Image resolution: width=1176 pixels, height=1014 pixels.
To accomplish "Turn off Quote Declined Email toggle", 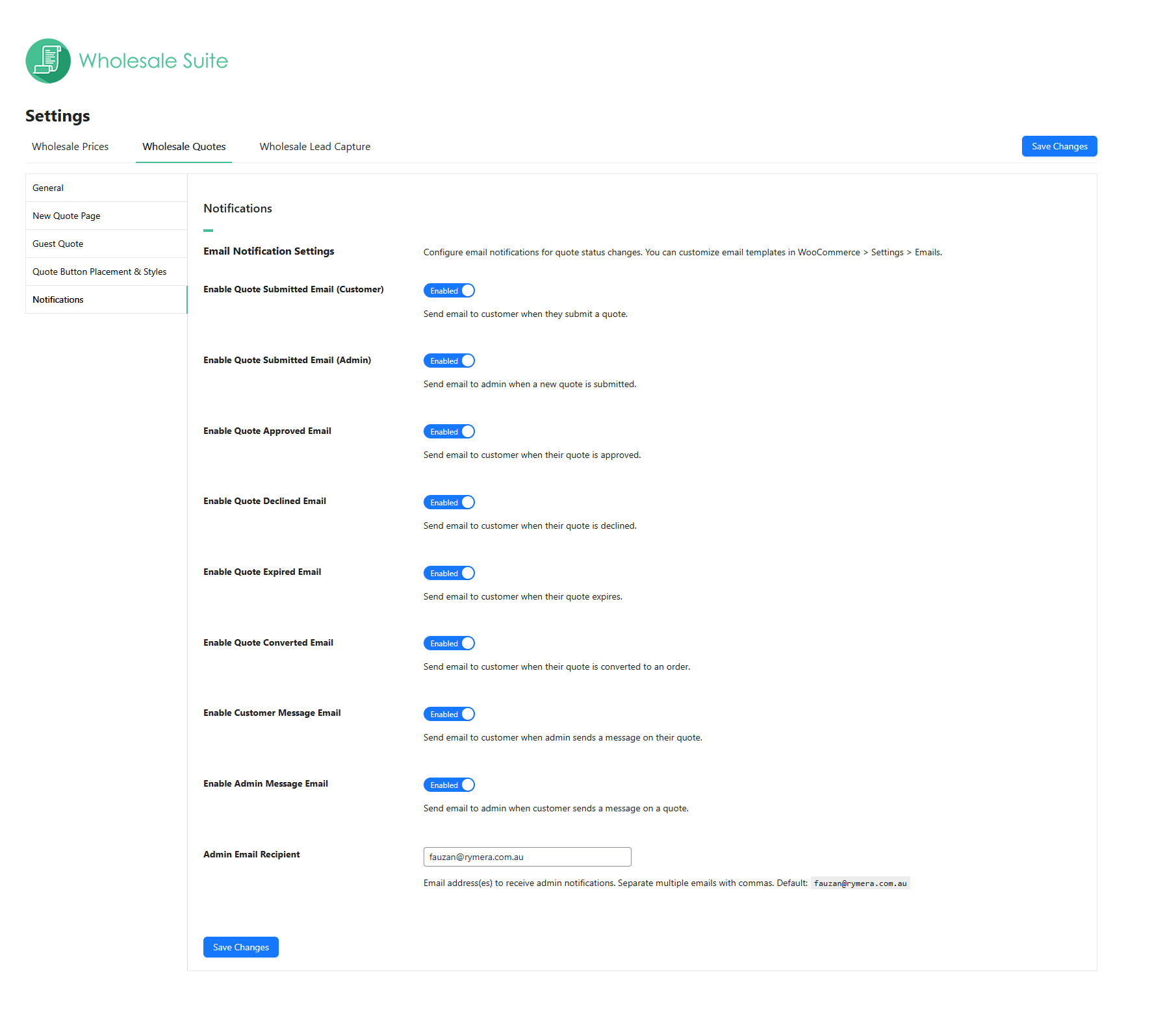I will pyautogui.click(x=449, y=502).
